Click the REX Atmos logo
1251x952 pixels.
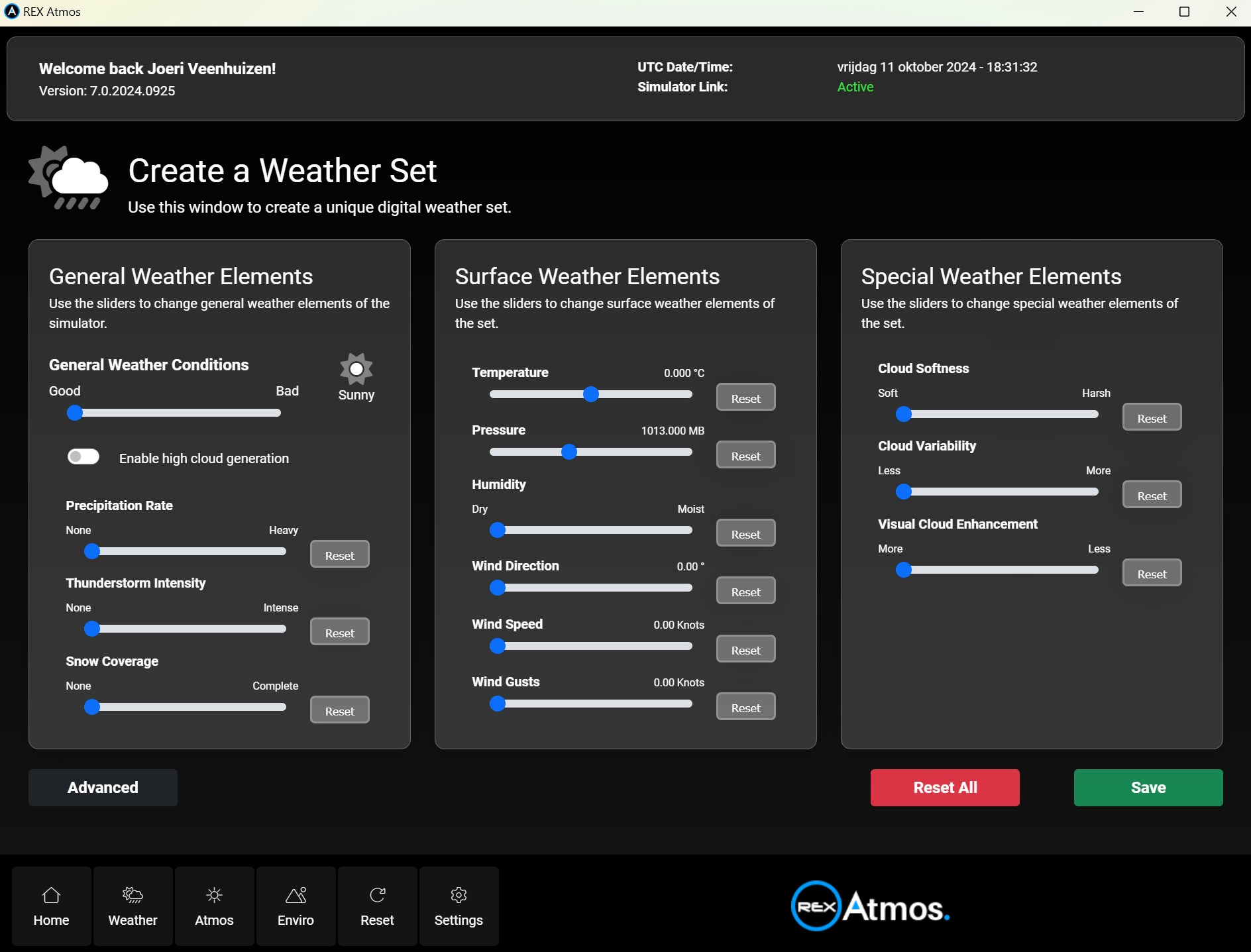[870, 906]
